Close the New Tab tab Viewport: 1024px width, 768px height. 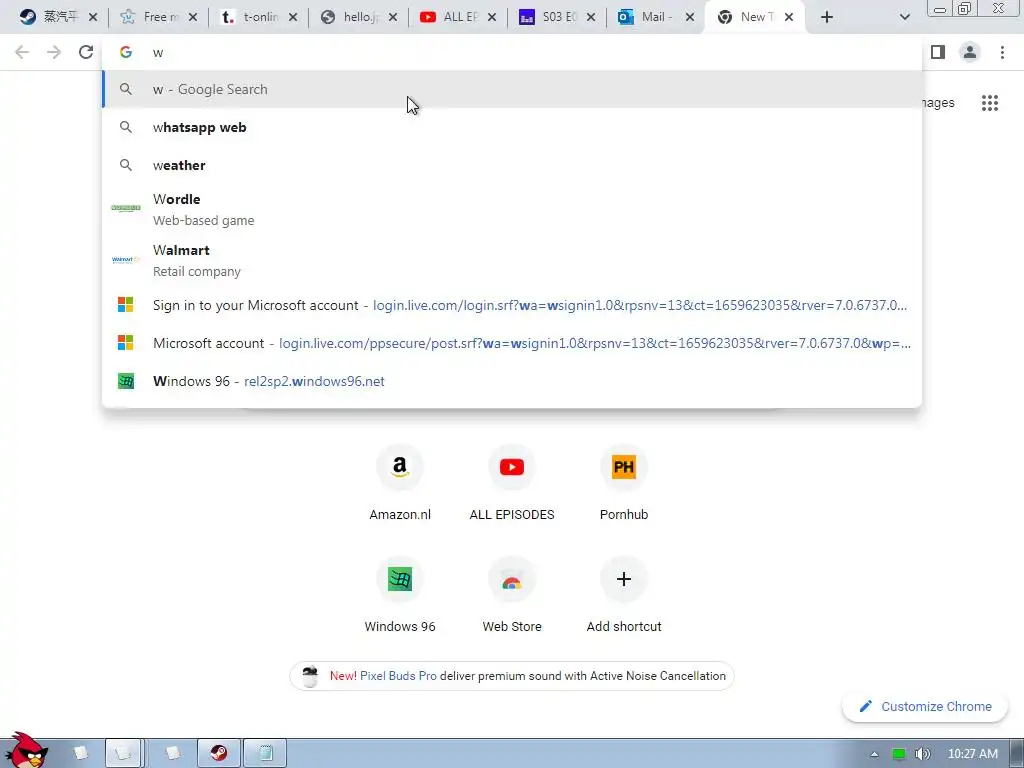coord(789,17)
